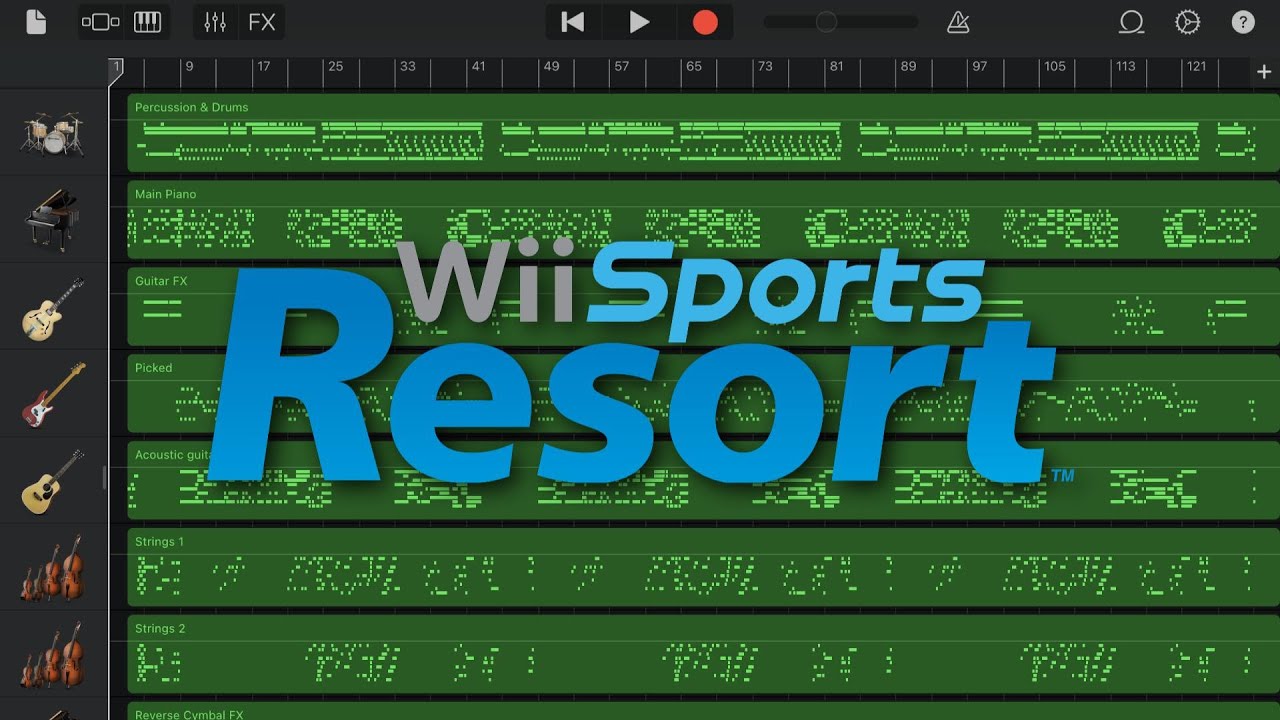This screenshot has width=1280, height=720.
Task: Select the Reverse Cymbal FX region
Action: pos(703,711)
